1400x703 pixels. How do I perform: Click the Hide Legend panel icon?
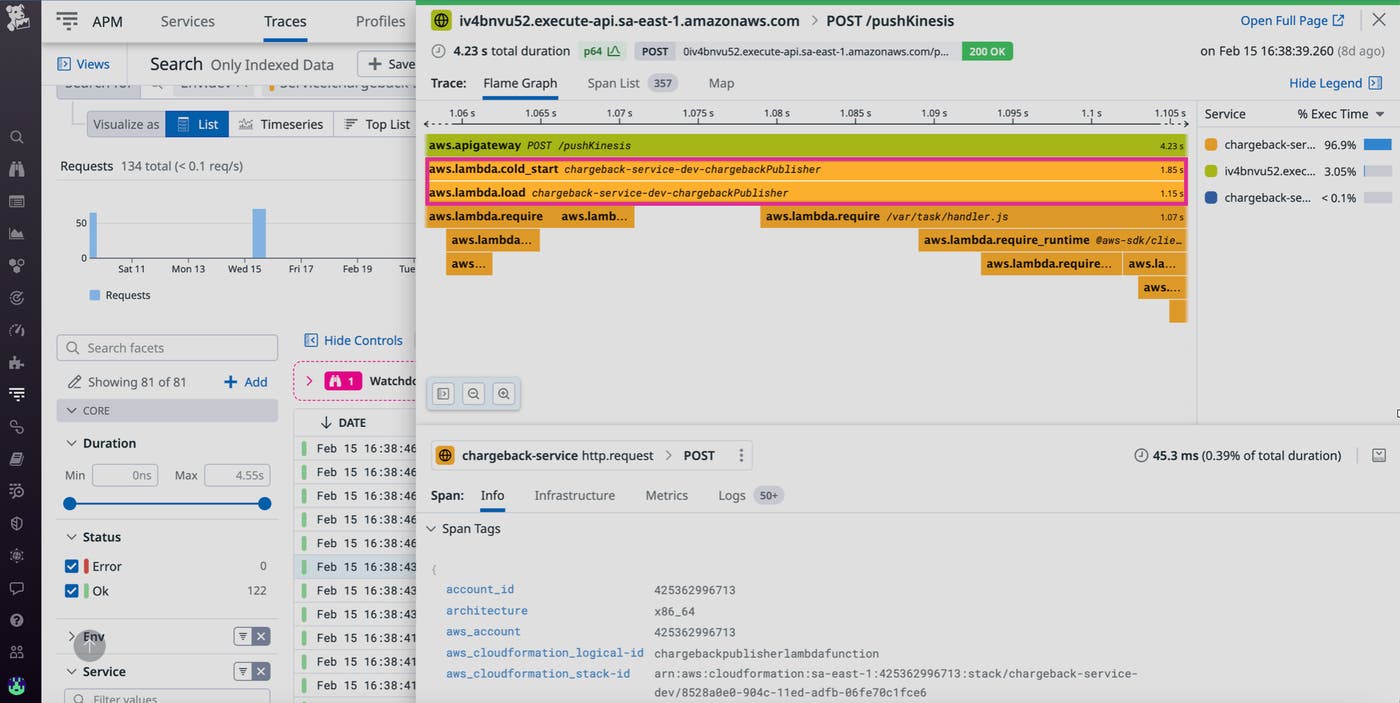1375,83
